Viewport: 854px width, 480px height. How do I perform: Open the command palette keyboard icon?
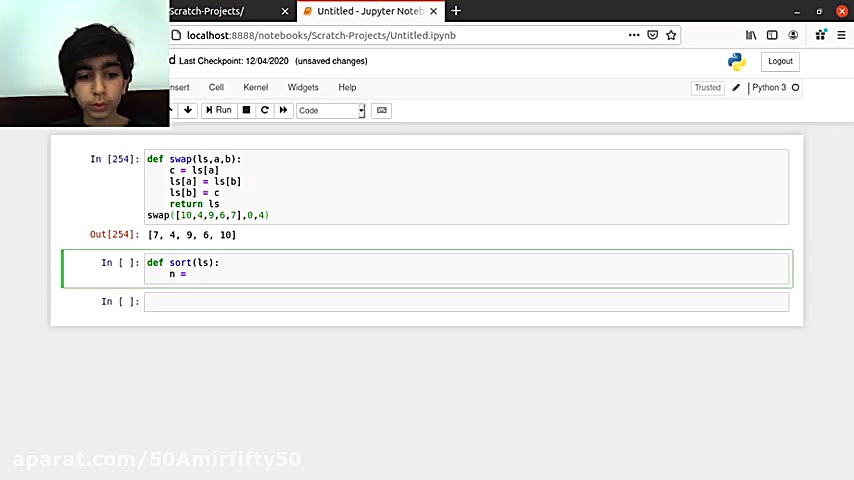381,111
